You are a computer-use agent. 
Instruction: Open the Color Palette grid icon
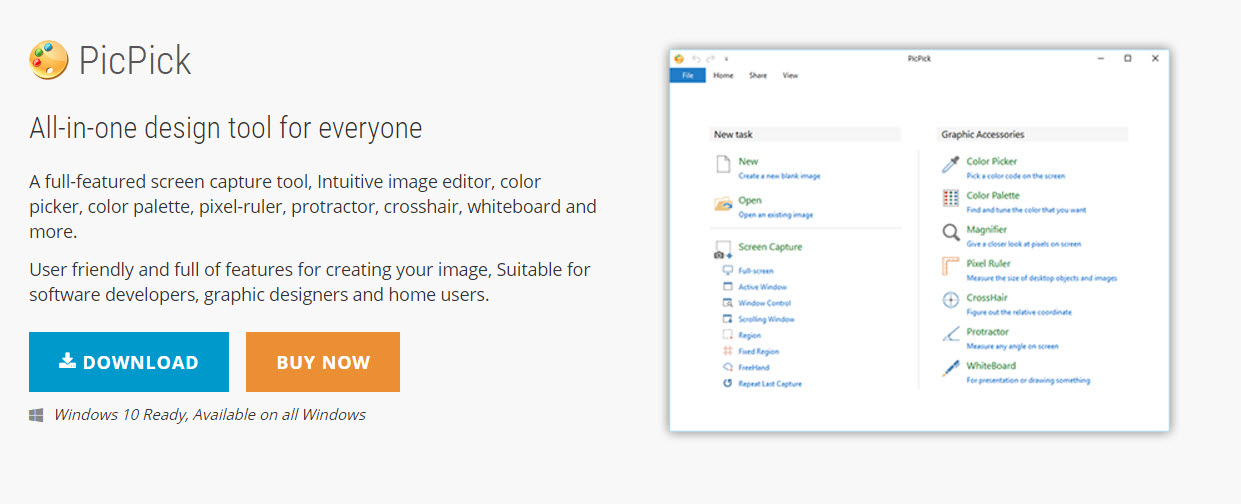coord(951,199)
